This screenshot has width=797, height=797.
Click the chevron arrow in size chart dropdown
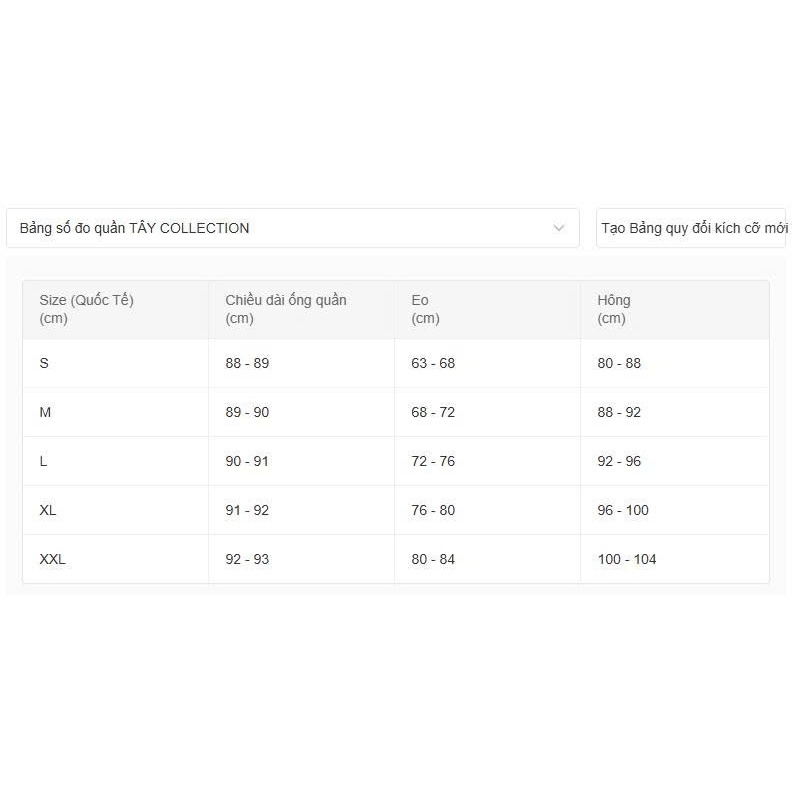point(559,228)
